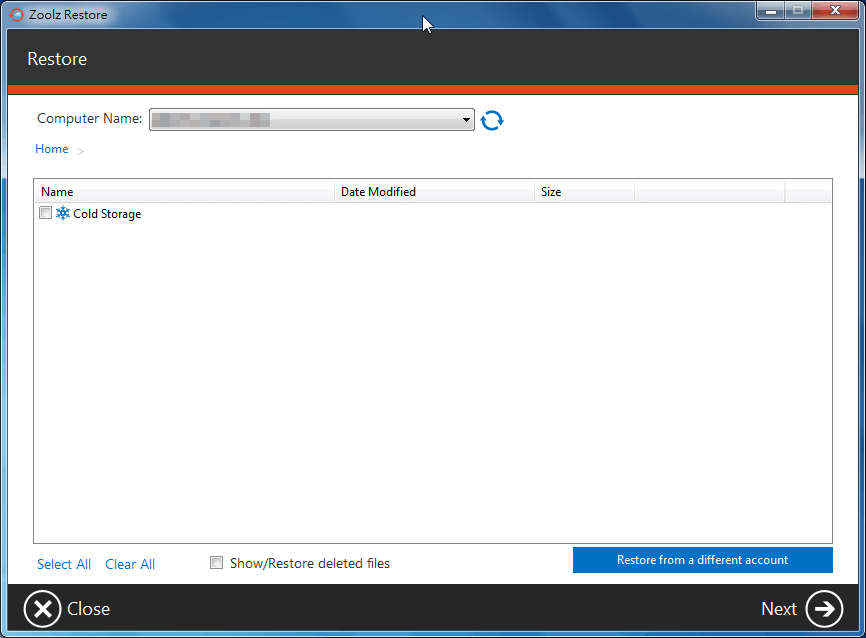Click the Clear All link

[x=130, y=564]
